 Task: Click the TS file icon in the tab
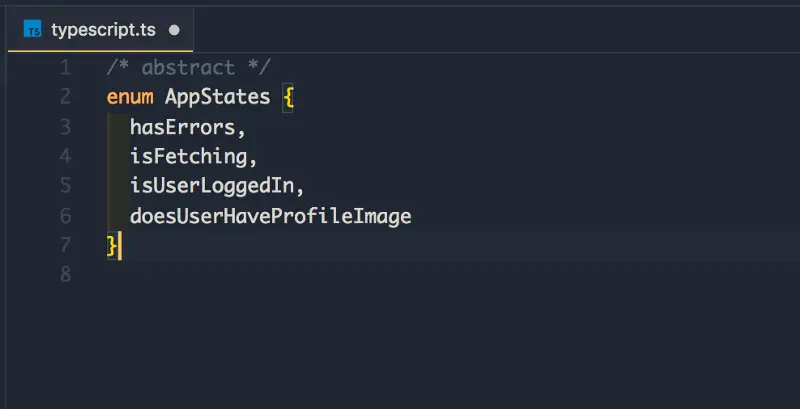pos(34,30)
